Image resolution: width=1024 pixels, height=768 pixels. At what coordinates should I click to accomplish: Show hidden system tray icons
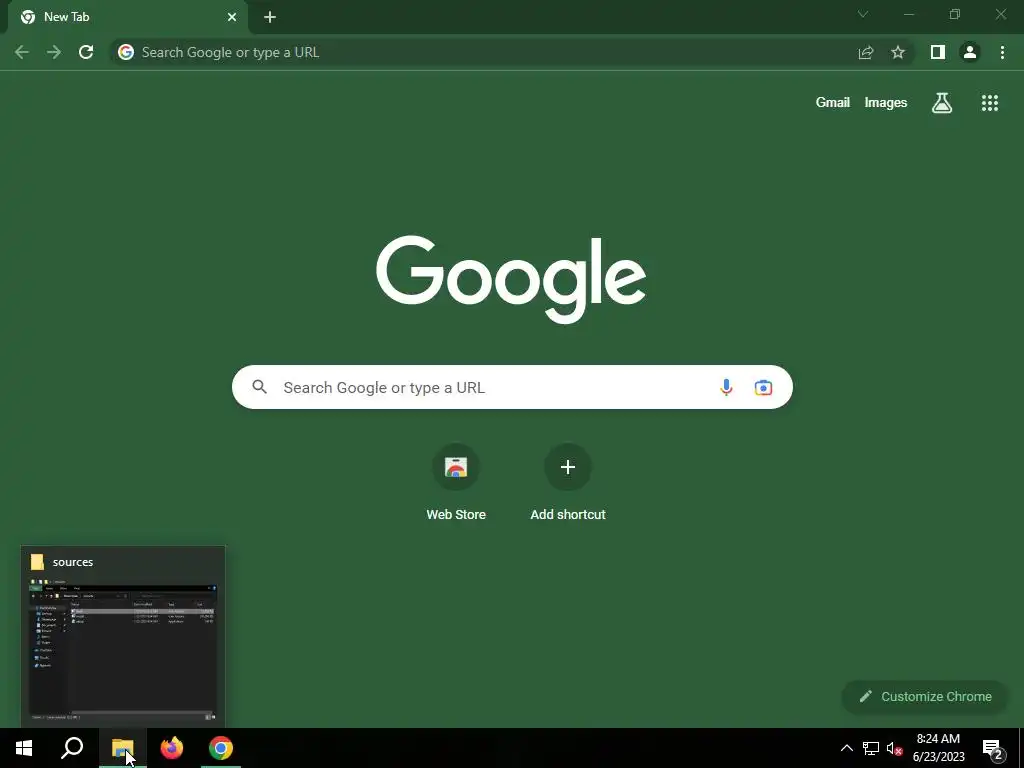846,748
